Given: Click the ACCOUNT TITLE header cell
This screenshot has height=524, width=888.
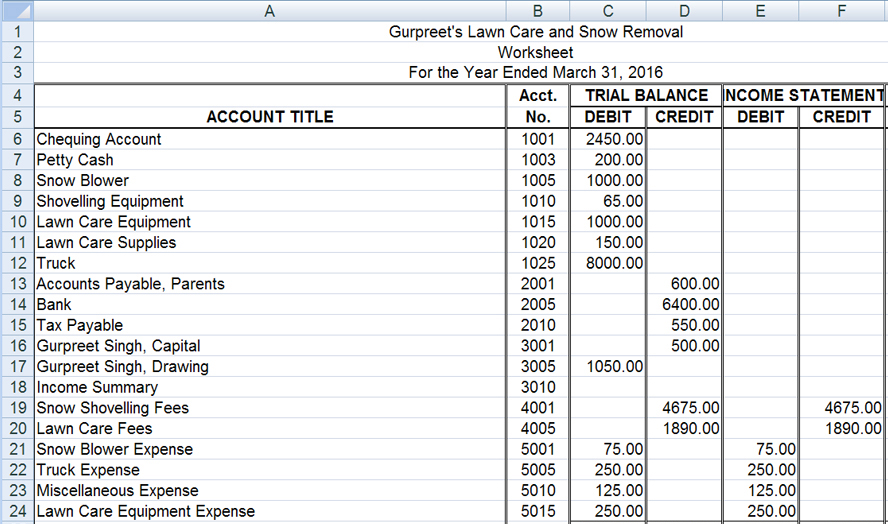Looking at the screenshot, I should (x=270, y=117).
